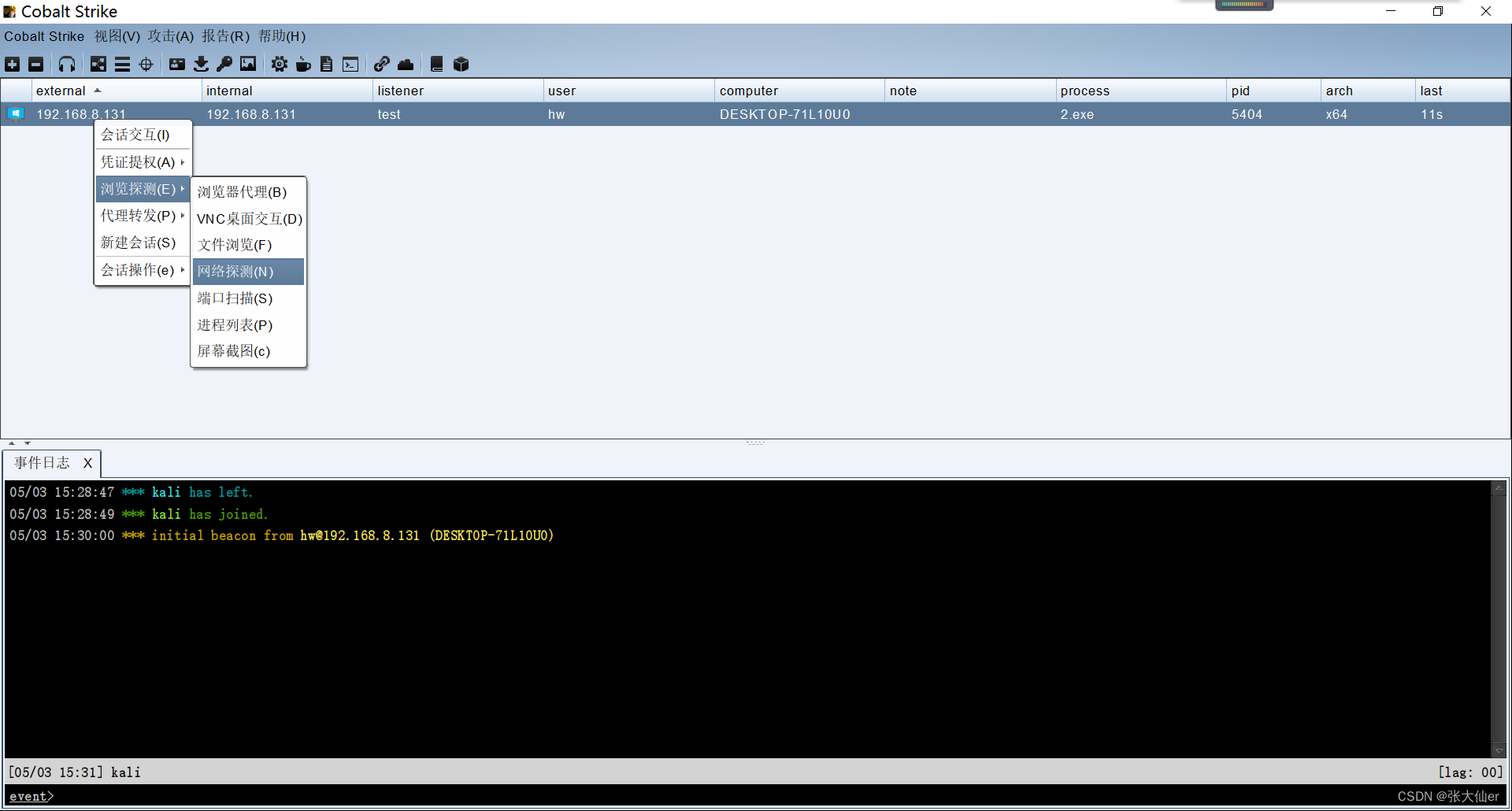The width and height of the screenshot is (1512, 811).
Task: Open the 帮助(H) menu
Action: [x=282, y=36]
